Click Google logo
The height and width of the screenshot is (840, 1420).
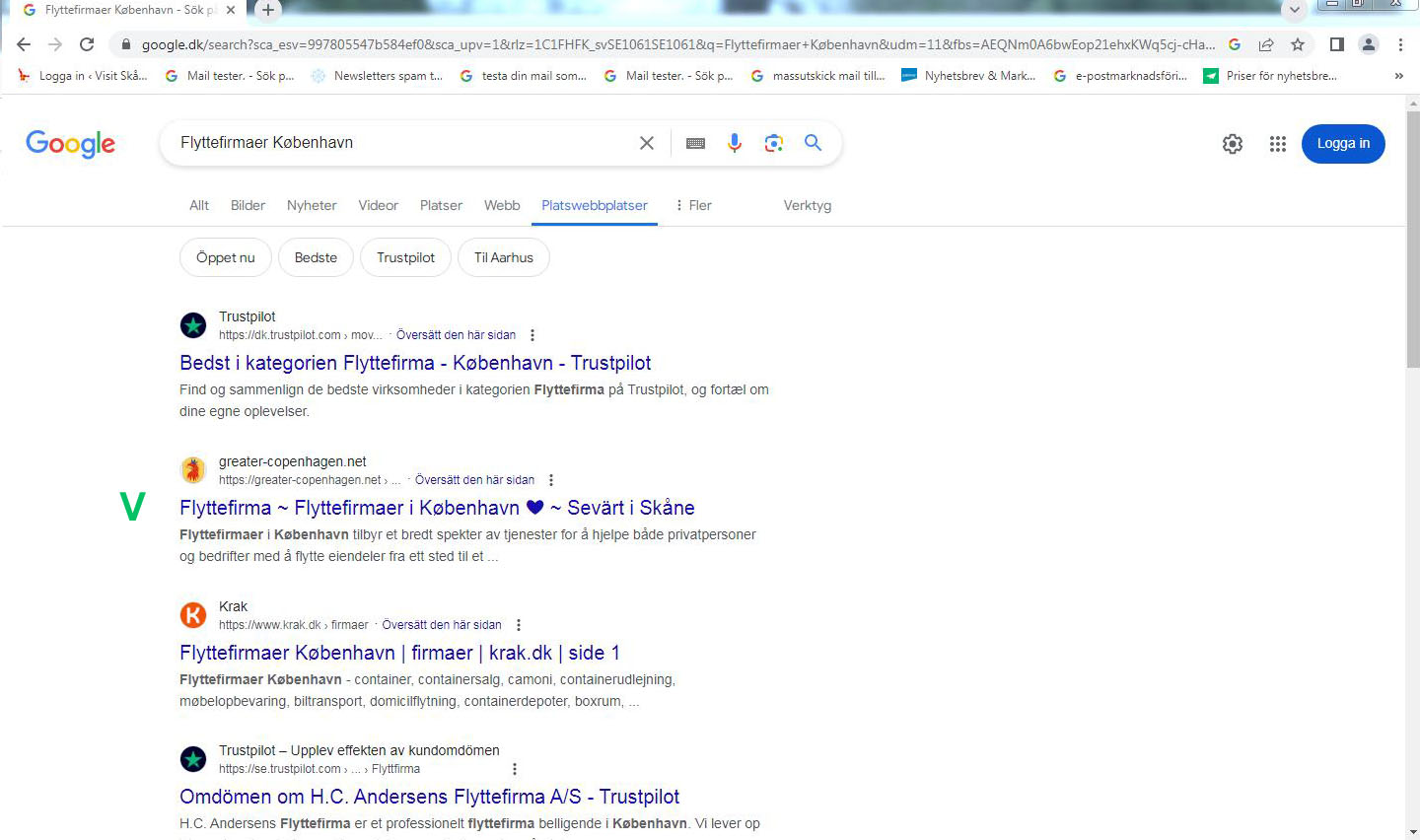pos(70,144)
